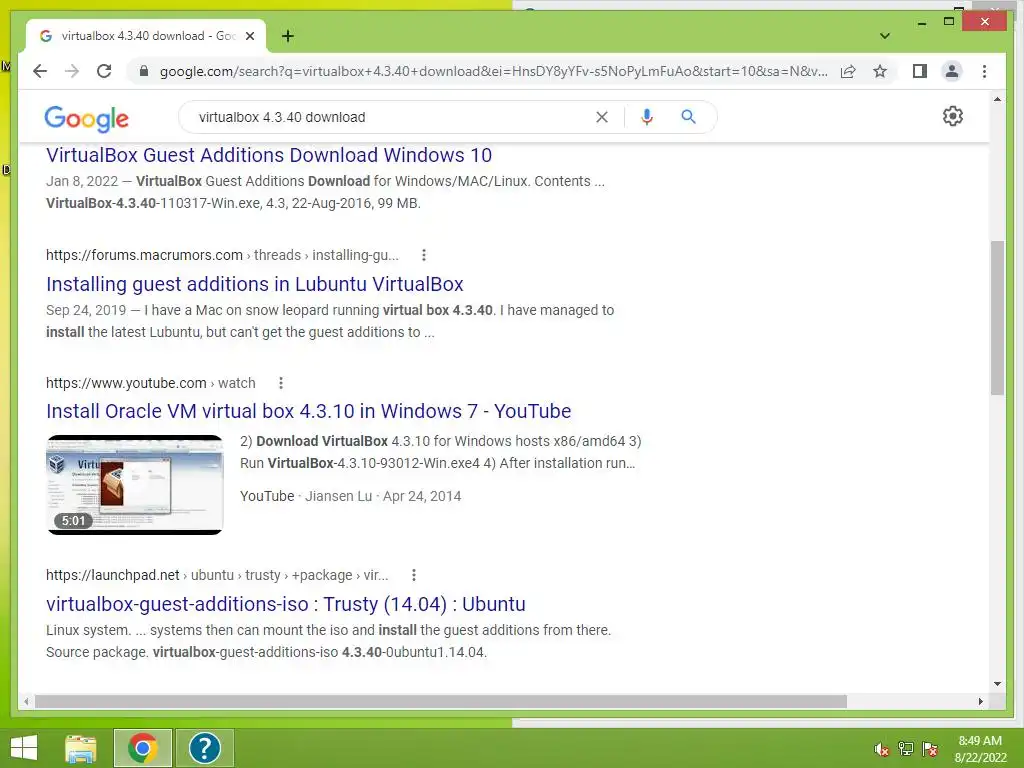
Task: Open virtualbox-guest-additions-iso Trusty (14.04) Ubuntu link
Action: pyautogui.click(x=285, y=604)
